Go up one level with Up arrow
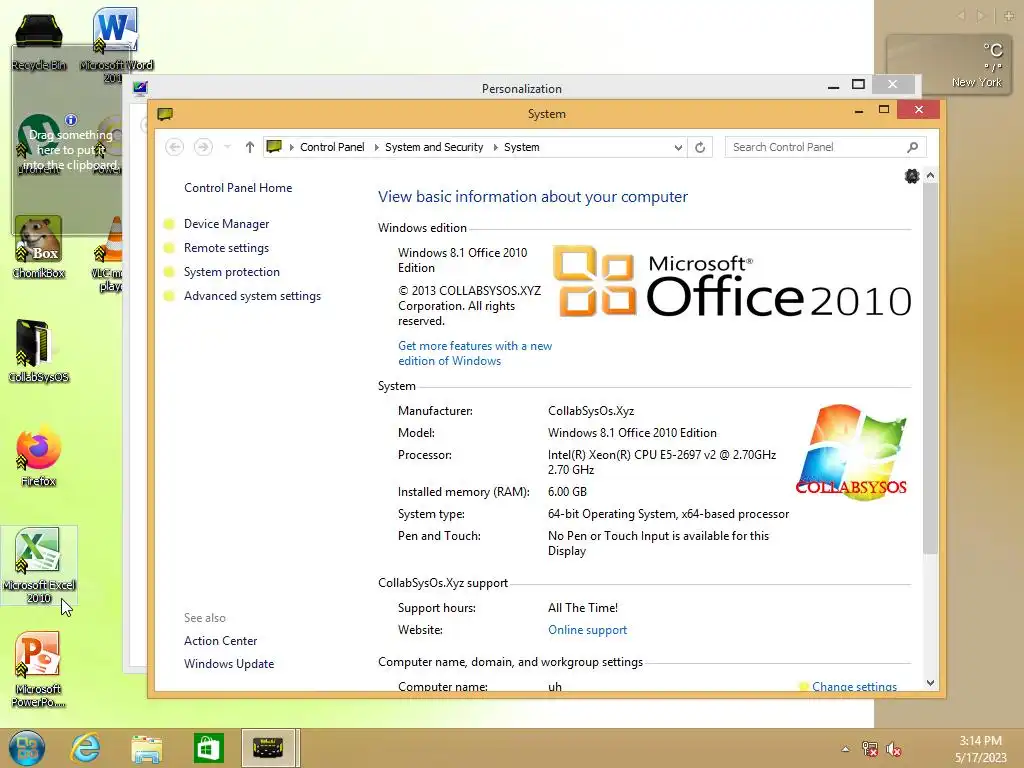 coord(249,147)
